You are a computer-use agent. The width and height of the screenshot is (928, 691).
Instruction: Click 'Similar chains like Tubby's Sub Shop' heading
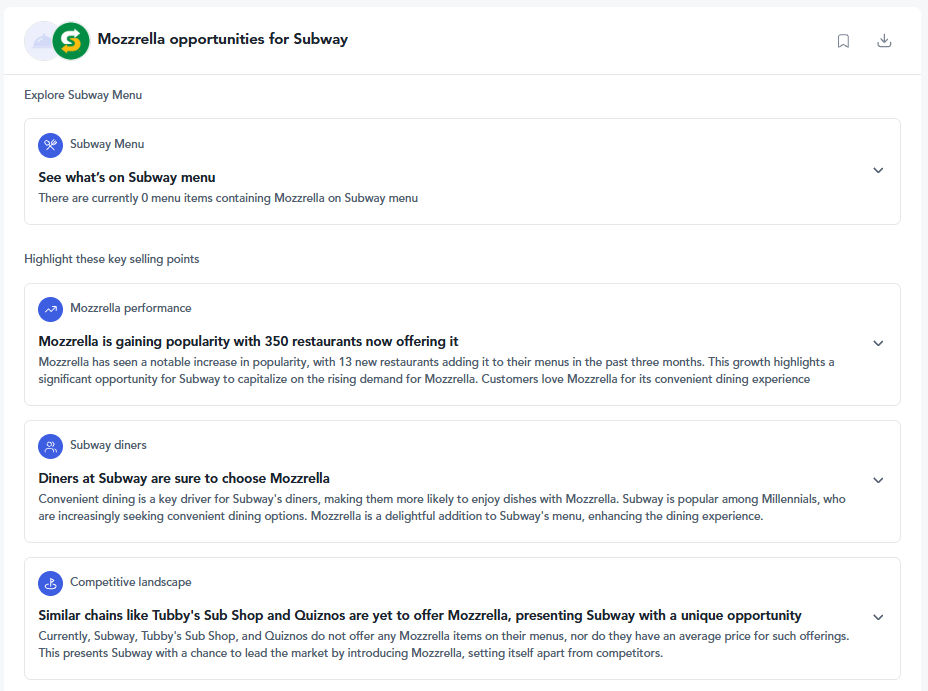(420, 615)
